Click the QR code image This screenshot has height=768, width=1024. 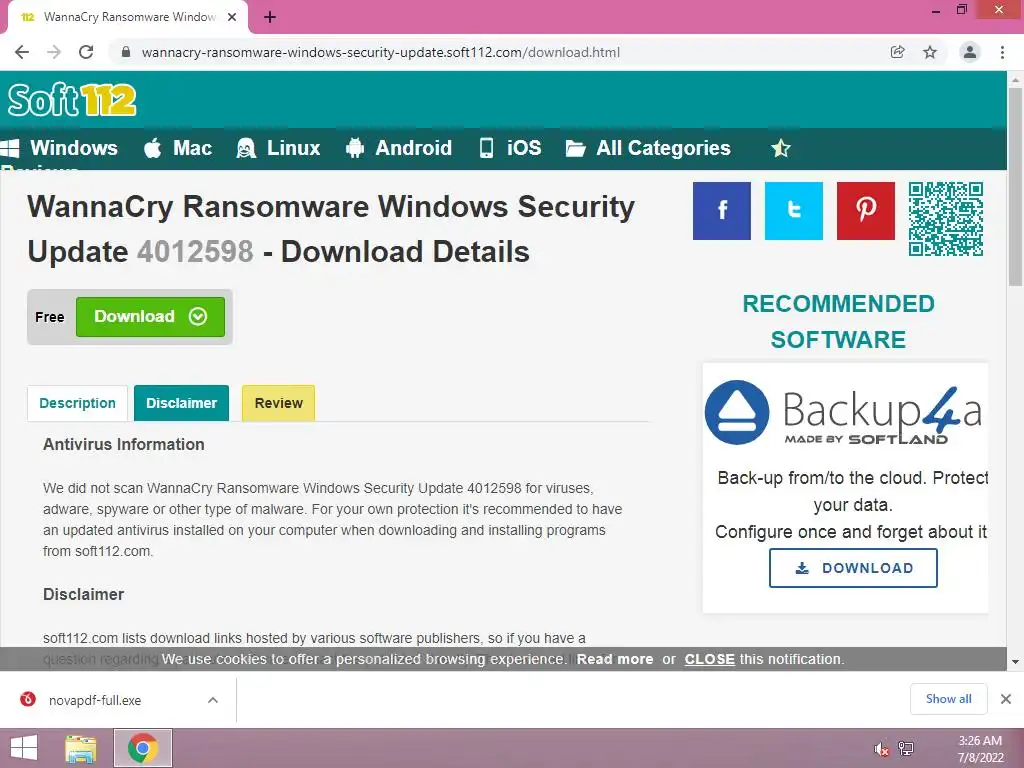[946, 219]
